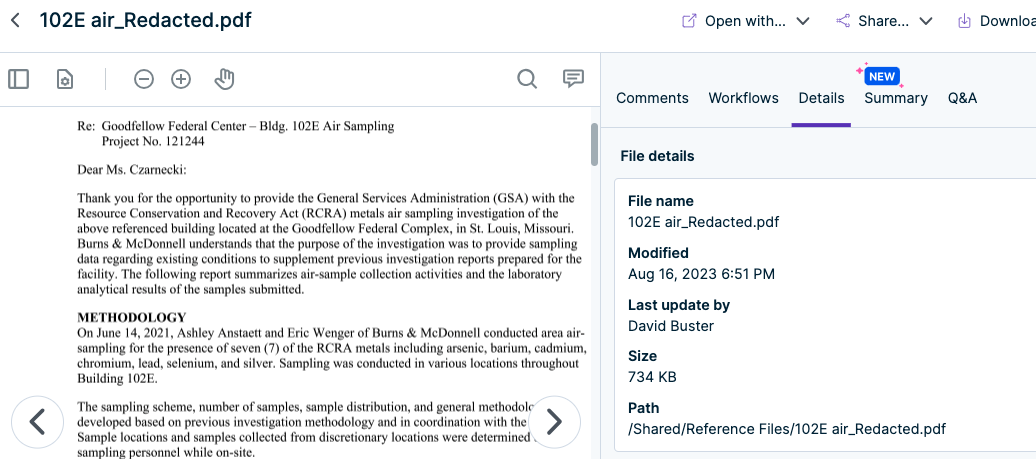
Task: Click the Open with button
Action: [x=734, y=21]
